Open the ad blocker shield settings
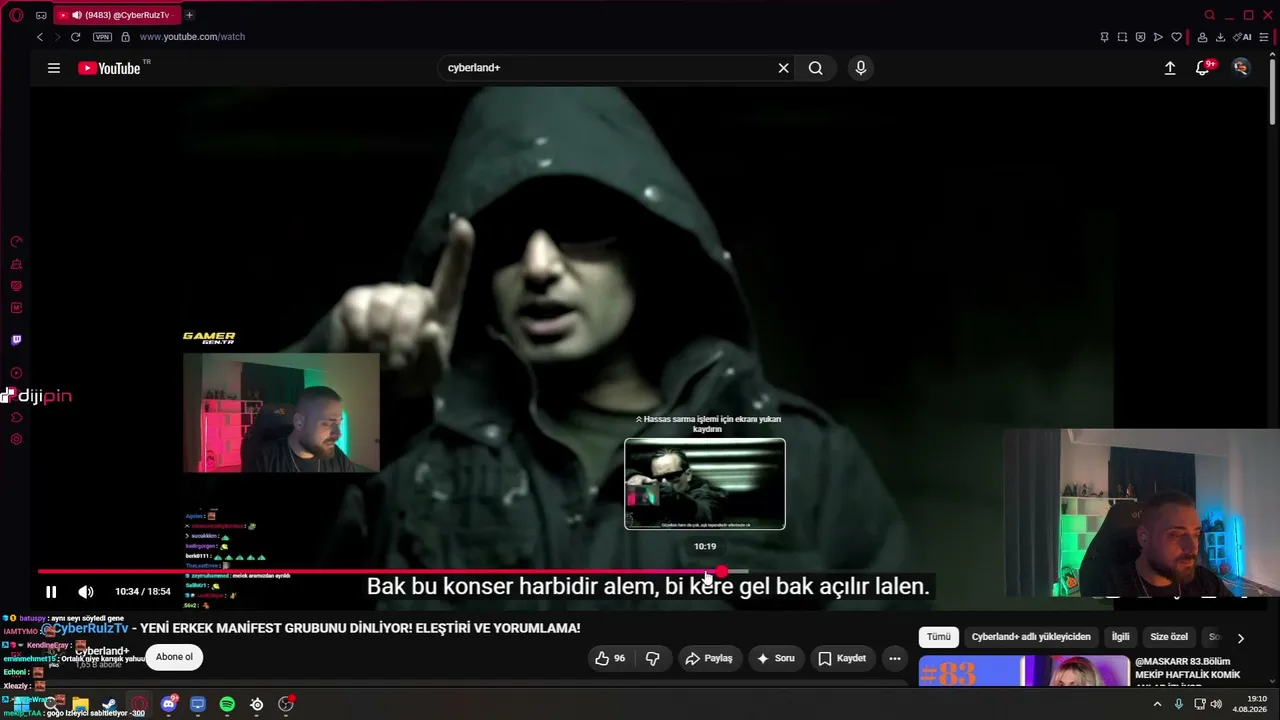Viewport: 1280px width, 720px height. 1140,37
